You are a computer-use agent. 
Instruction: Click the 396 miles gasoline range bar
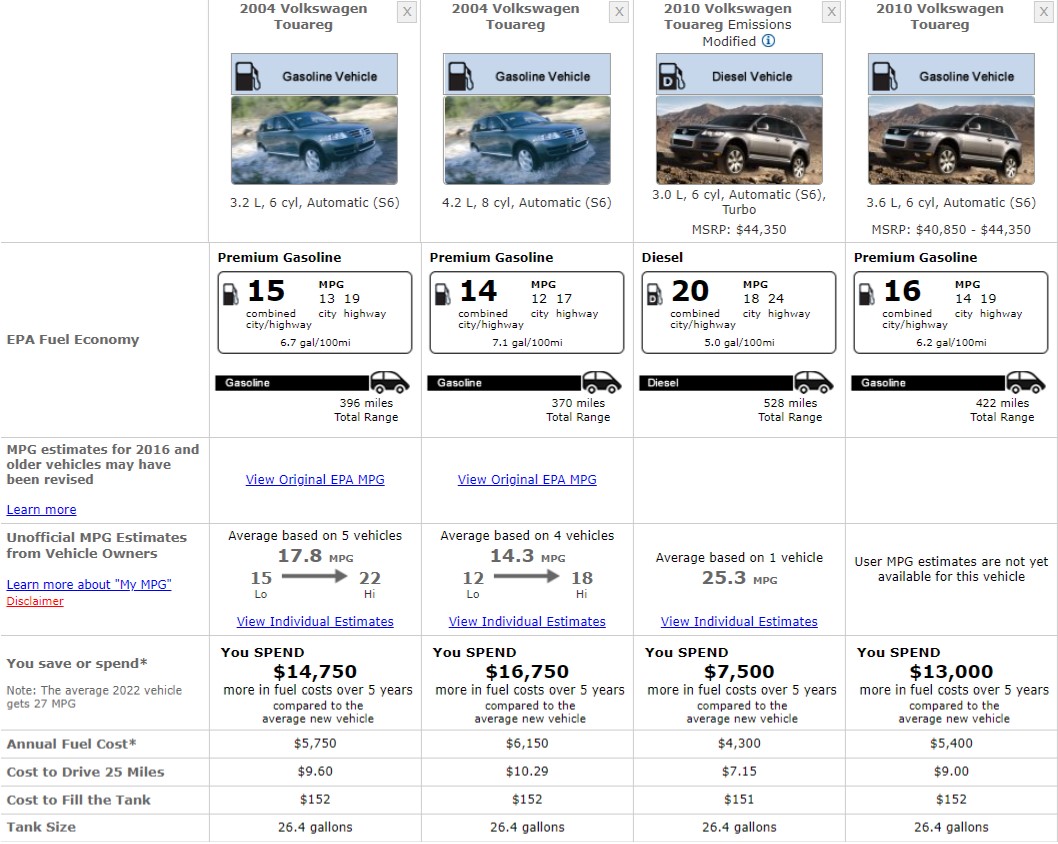point(293,383)
